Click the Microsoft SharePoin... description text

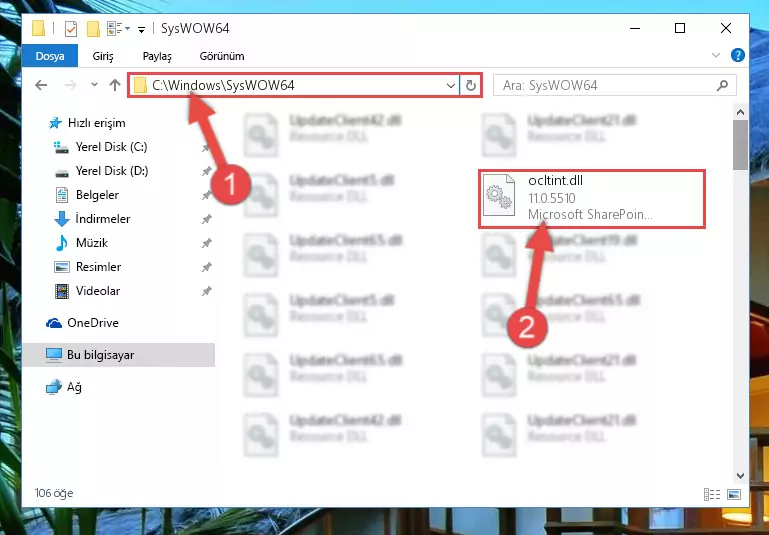pos(590,214)
